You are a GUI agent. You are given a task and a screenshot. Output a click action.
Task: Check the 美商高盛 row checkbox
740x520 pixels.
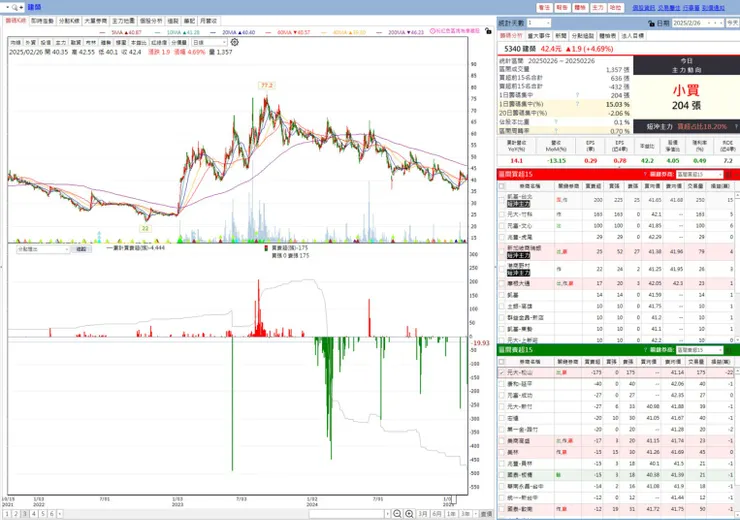click(502, 441)
